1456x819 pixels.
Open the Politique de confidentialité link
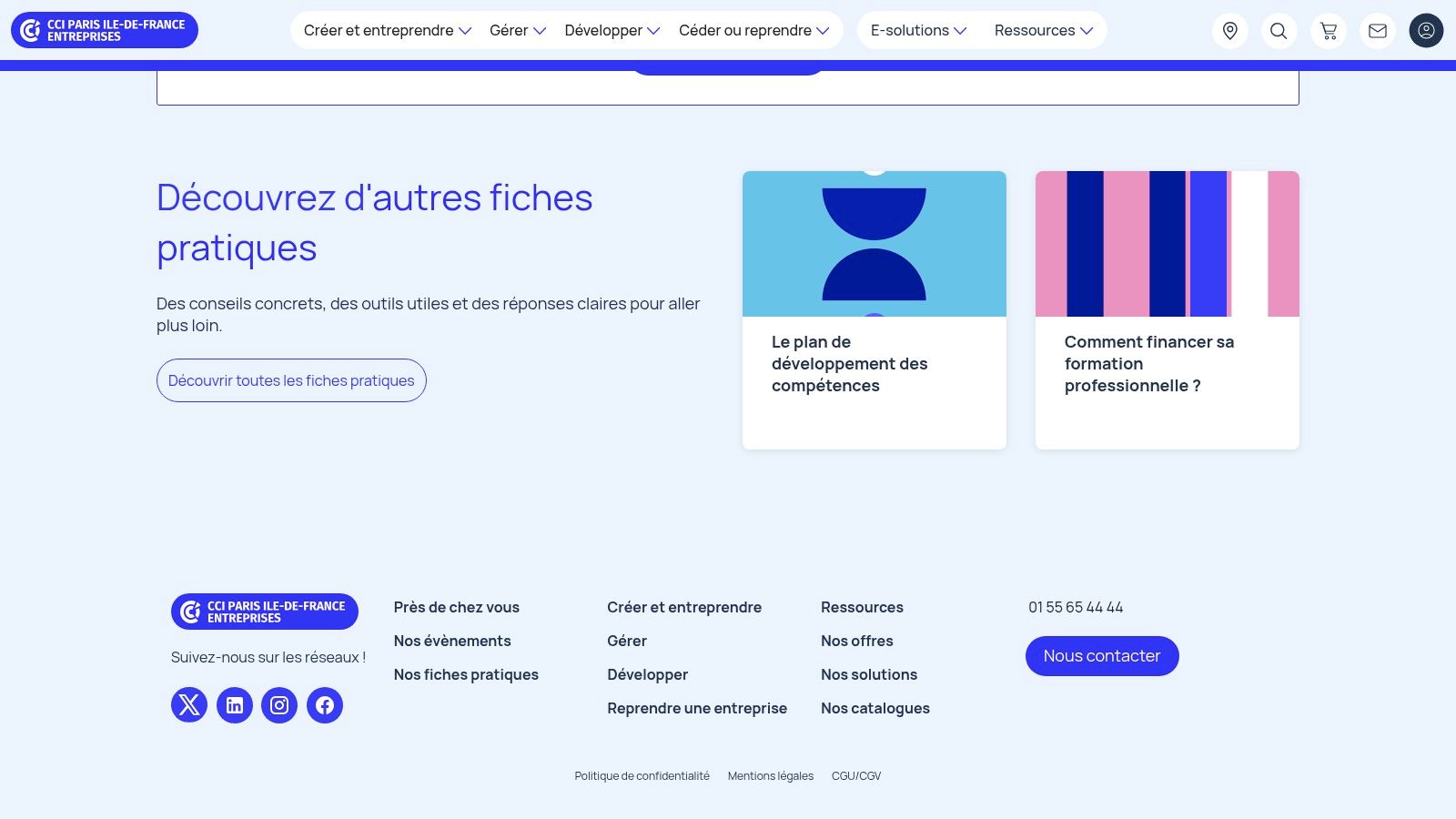point(642,775)
